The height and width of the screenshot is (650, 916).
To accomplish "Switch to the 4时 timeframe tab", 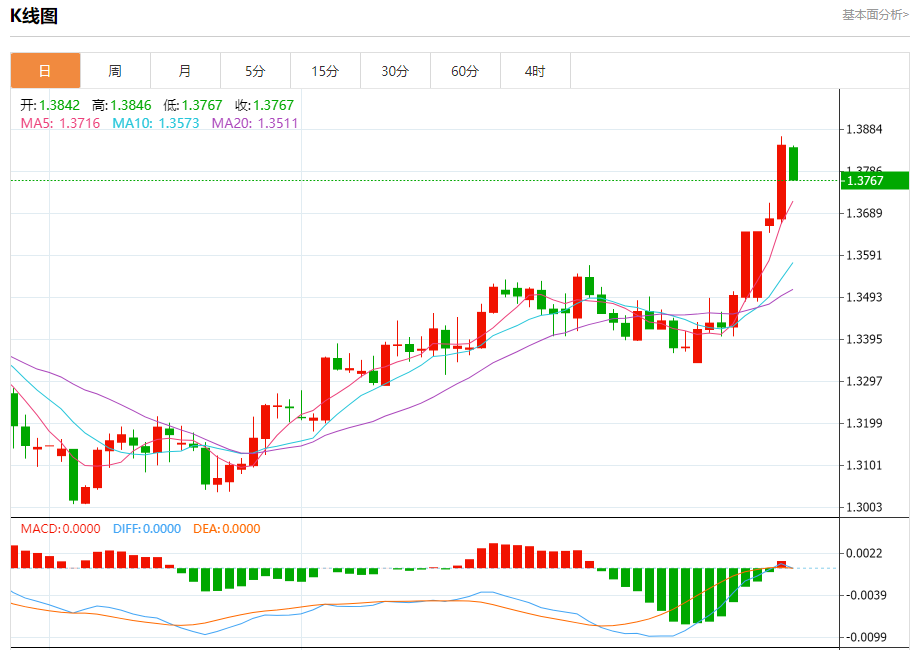I will (535, 71).
